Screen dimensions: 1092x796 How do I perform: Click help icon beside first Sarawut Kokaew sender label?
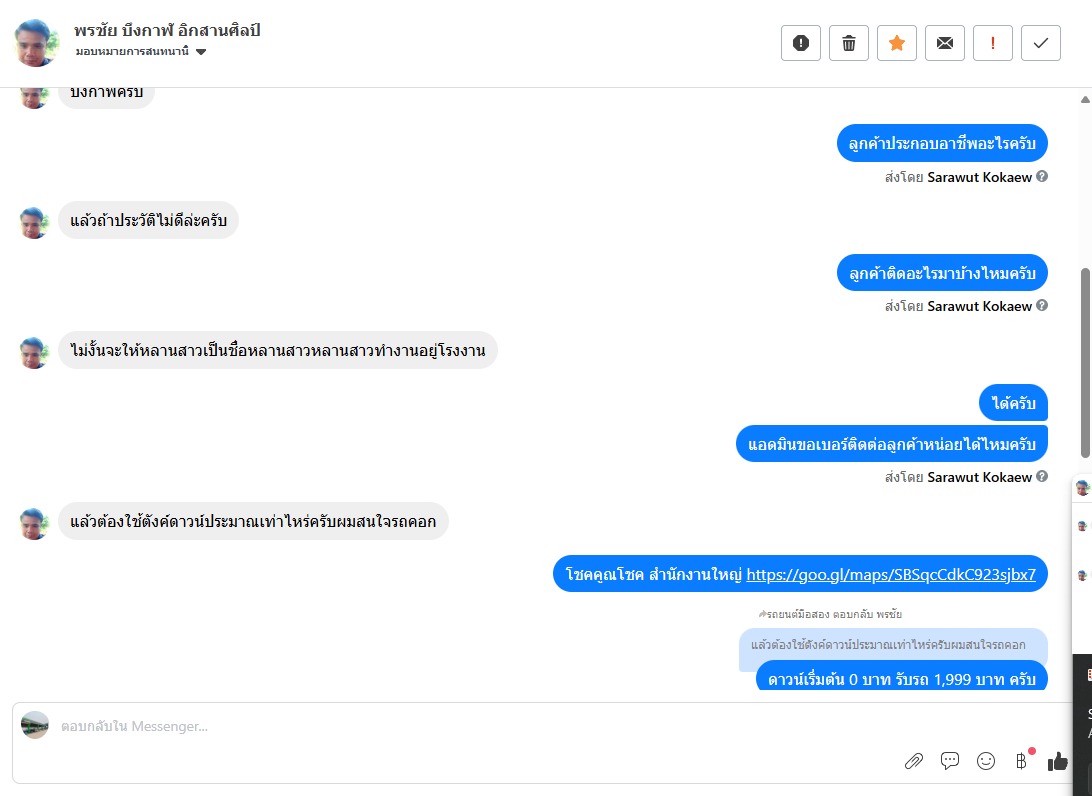click(x=1042, y=176)
